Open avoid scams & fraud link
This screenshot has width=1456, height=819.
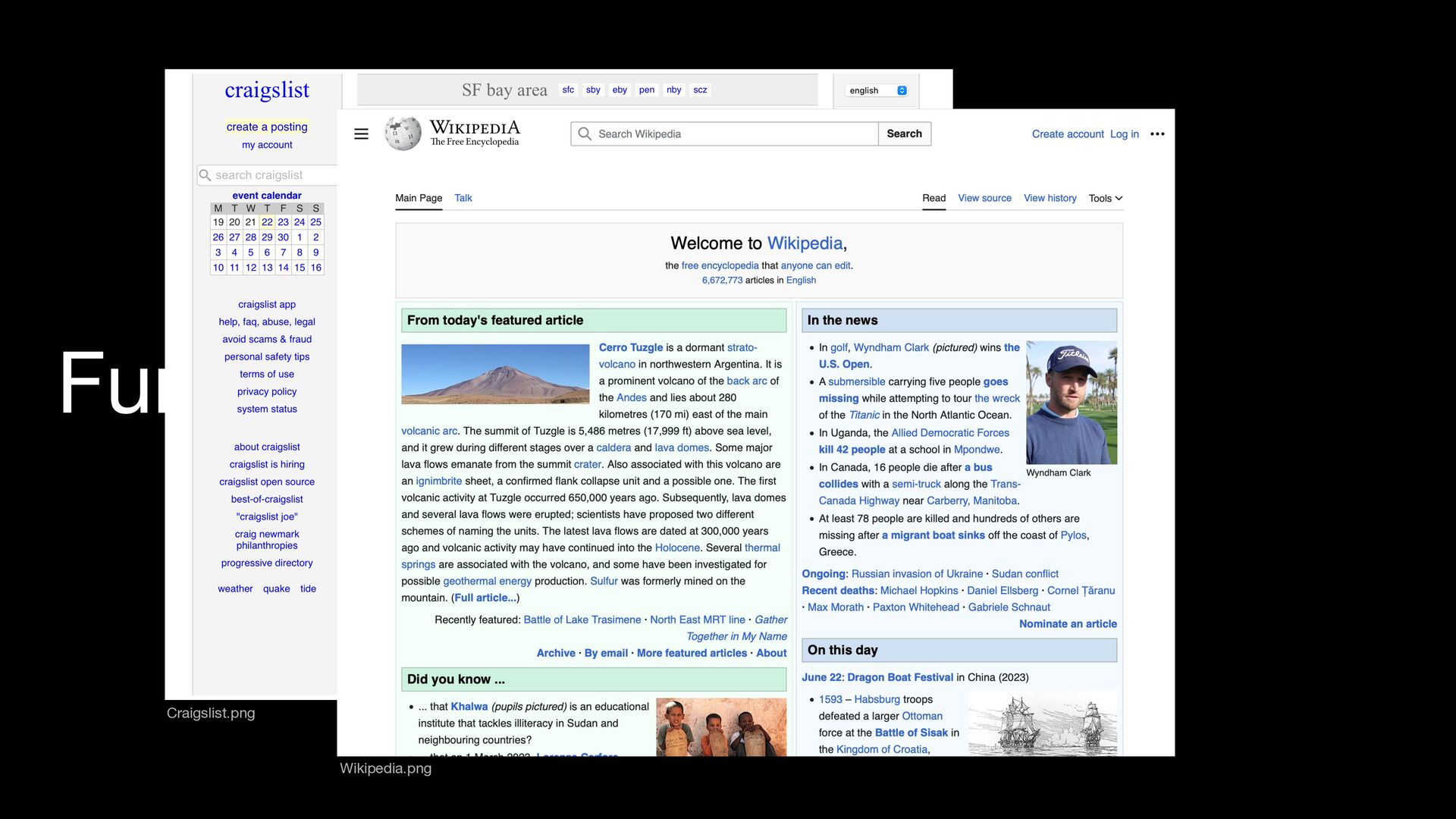click(267, 339)
